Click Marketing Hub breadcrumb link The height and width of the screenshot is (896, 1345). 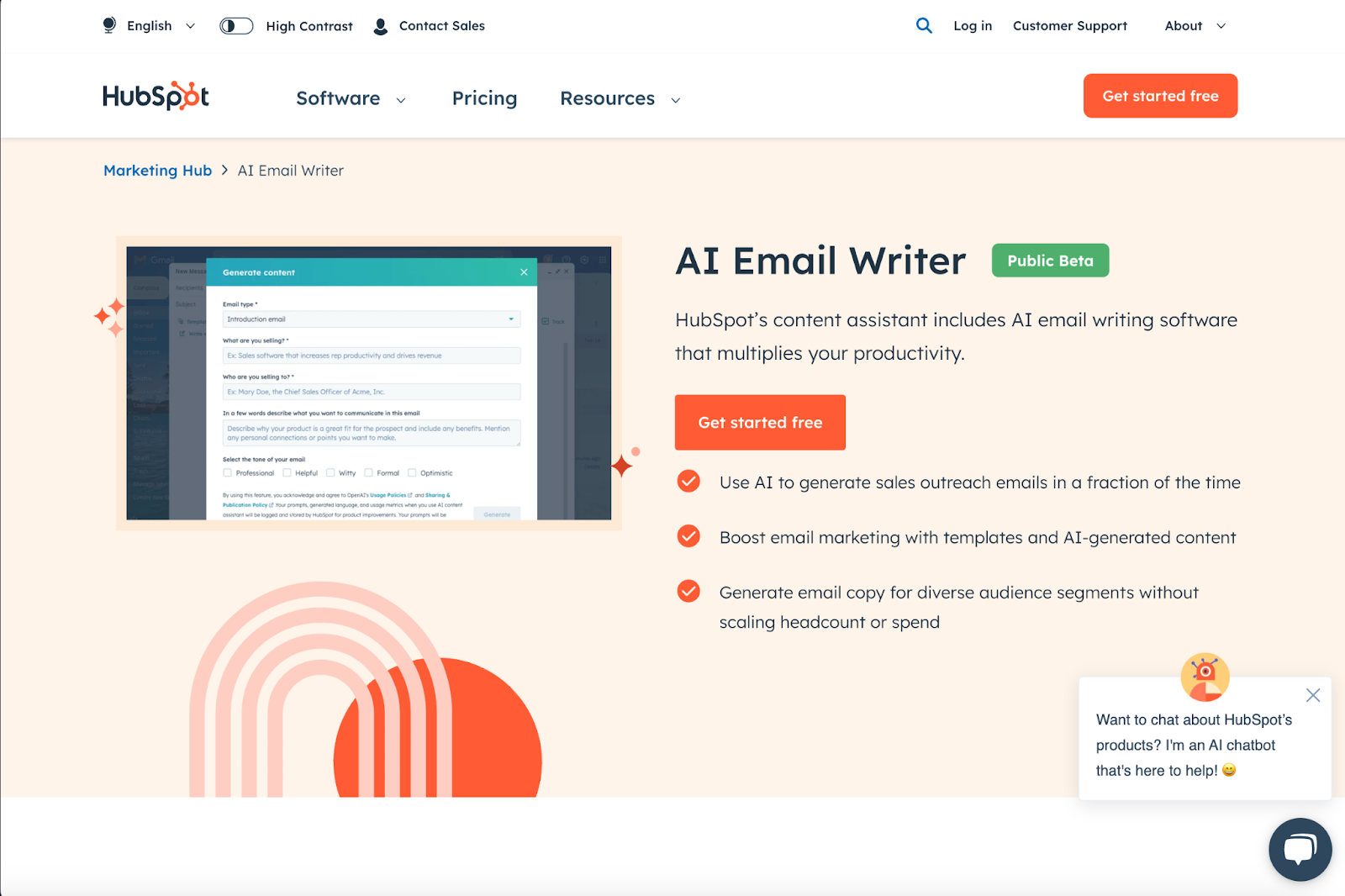pyautogui.click(x=157, y=171)
